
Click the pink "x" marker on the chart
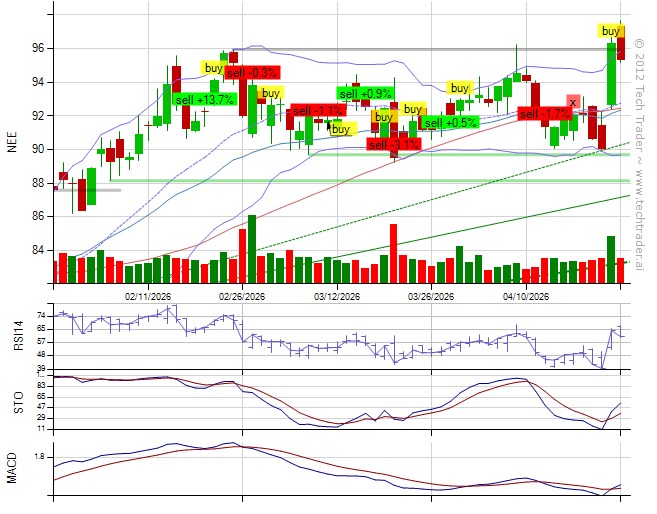pos(573,101)
